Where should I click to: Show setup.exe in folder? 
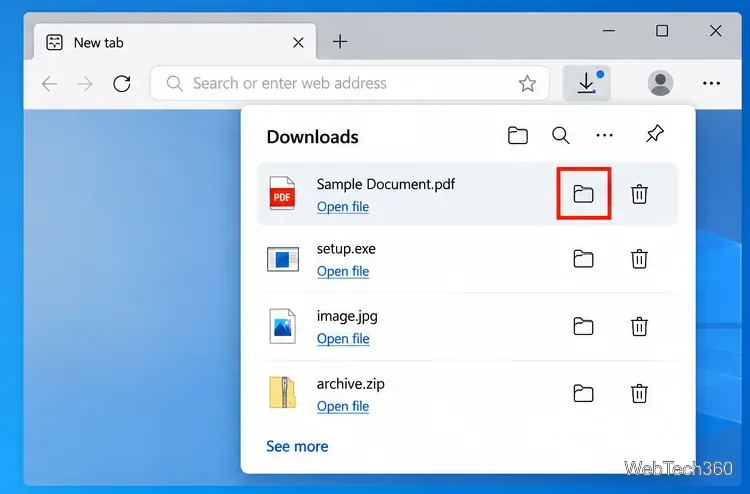coord(583,259)
